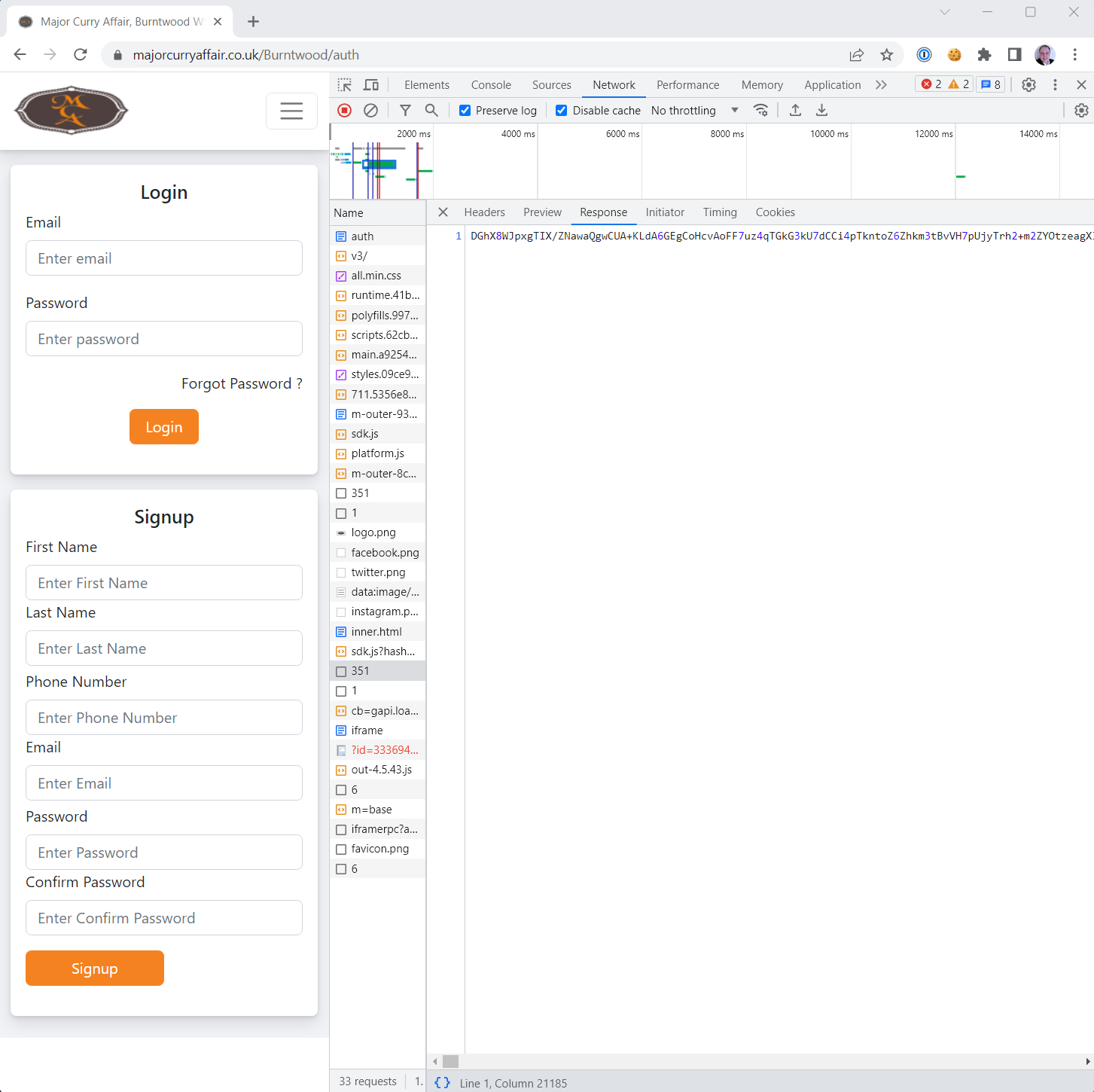This screenshot has width=1094, height=1092.
Task: Clear the network log
Action: (x=370, y=111)
